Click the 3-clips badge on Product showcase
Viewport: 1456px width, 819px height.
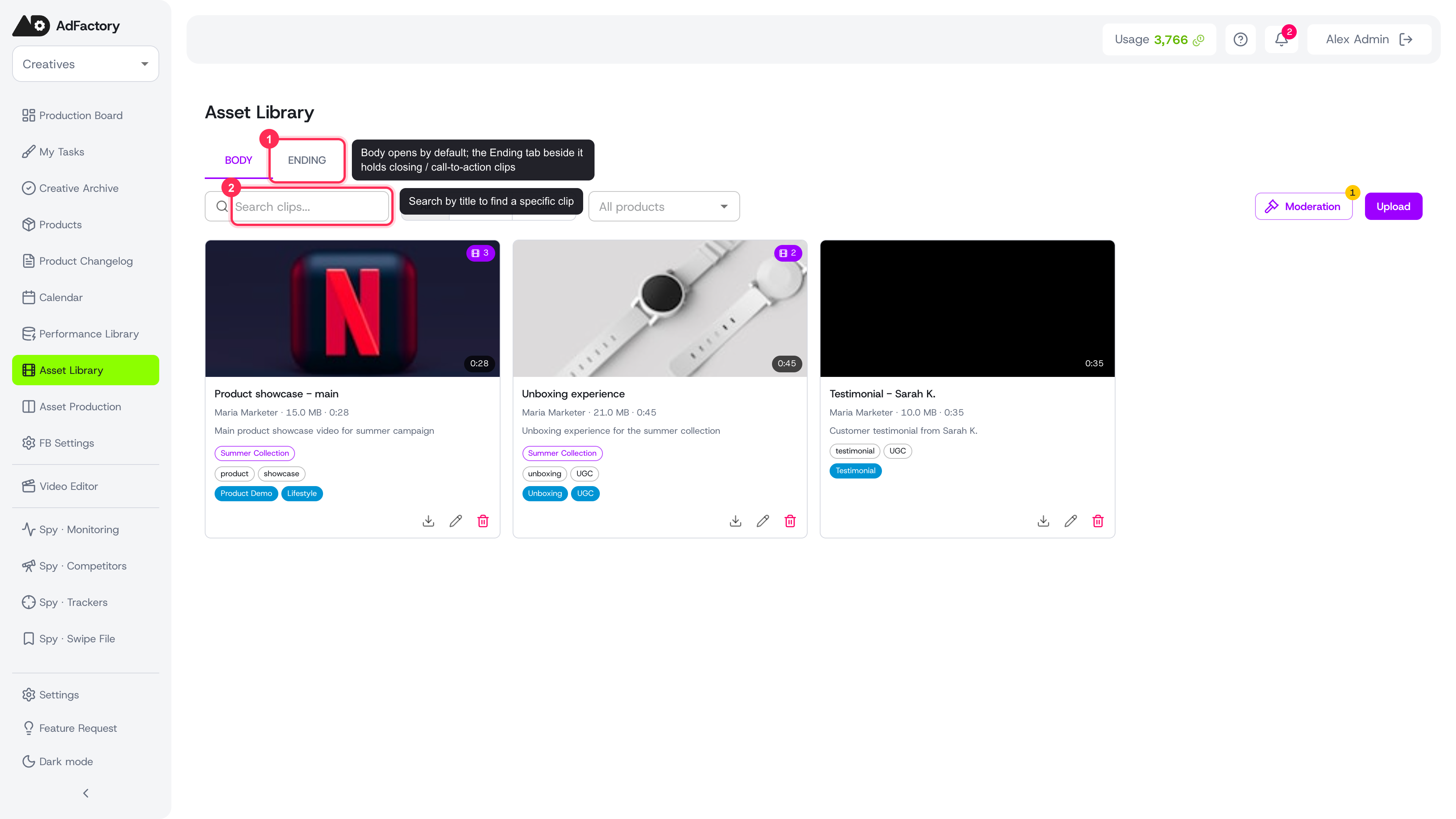(480, 253)
